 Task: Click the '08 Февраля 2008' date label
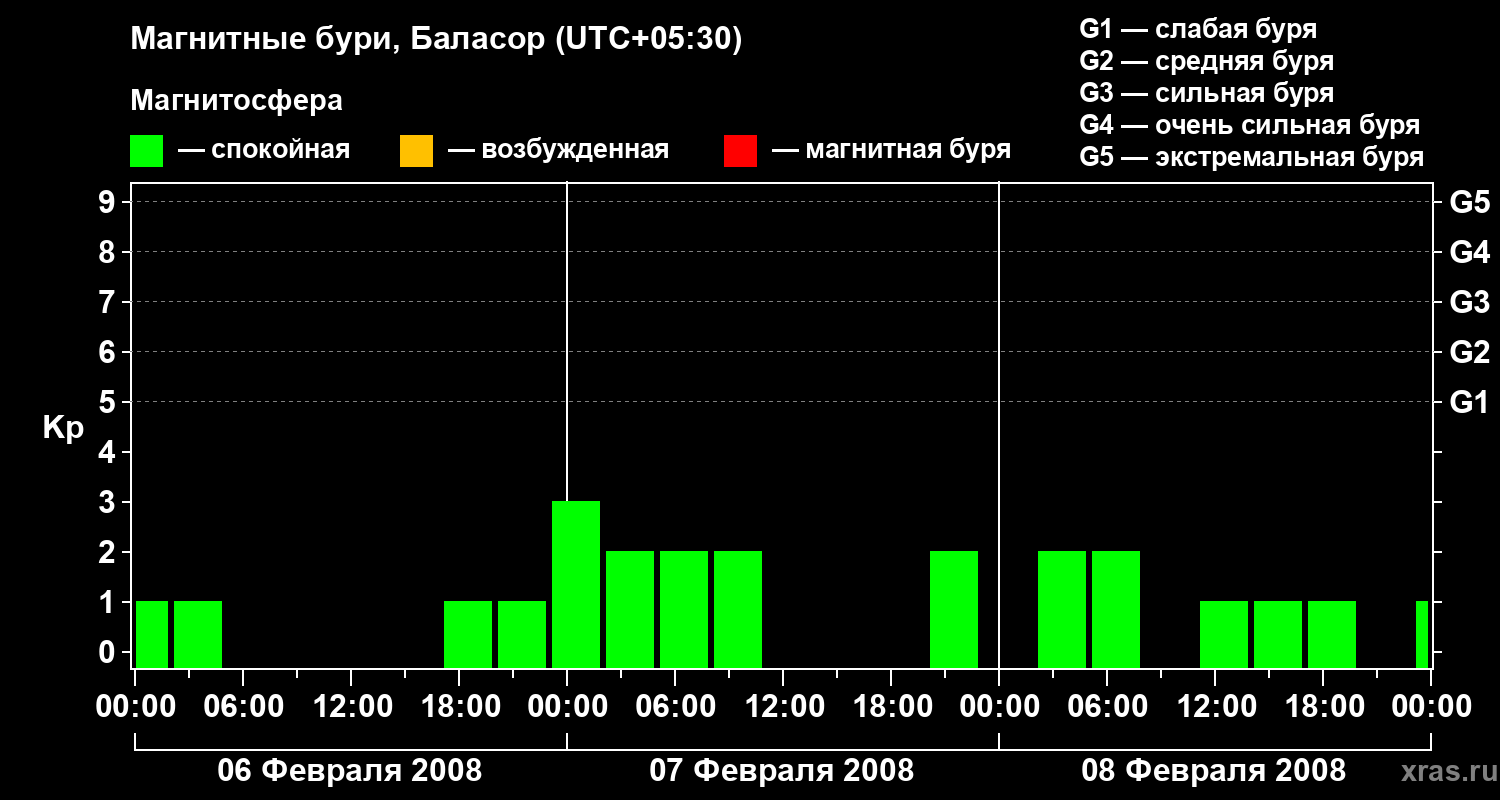point(1214,771)
